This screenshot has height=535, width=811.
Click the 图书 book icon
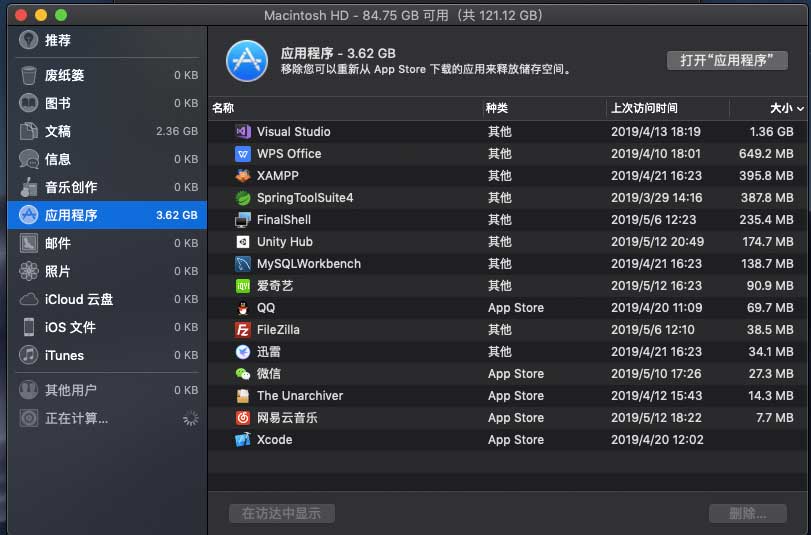point(28,103)
